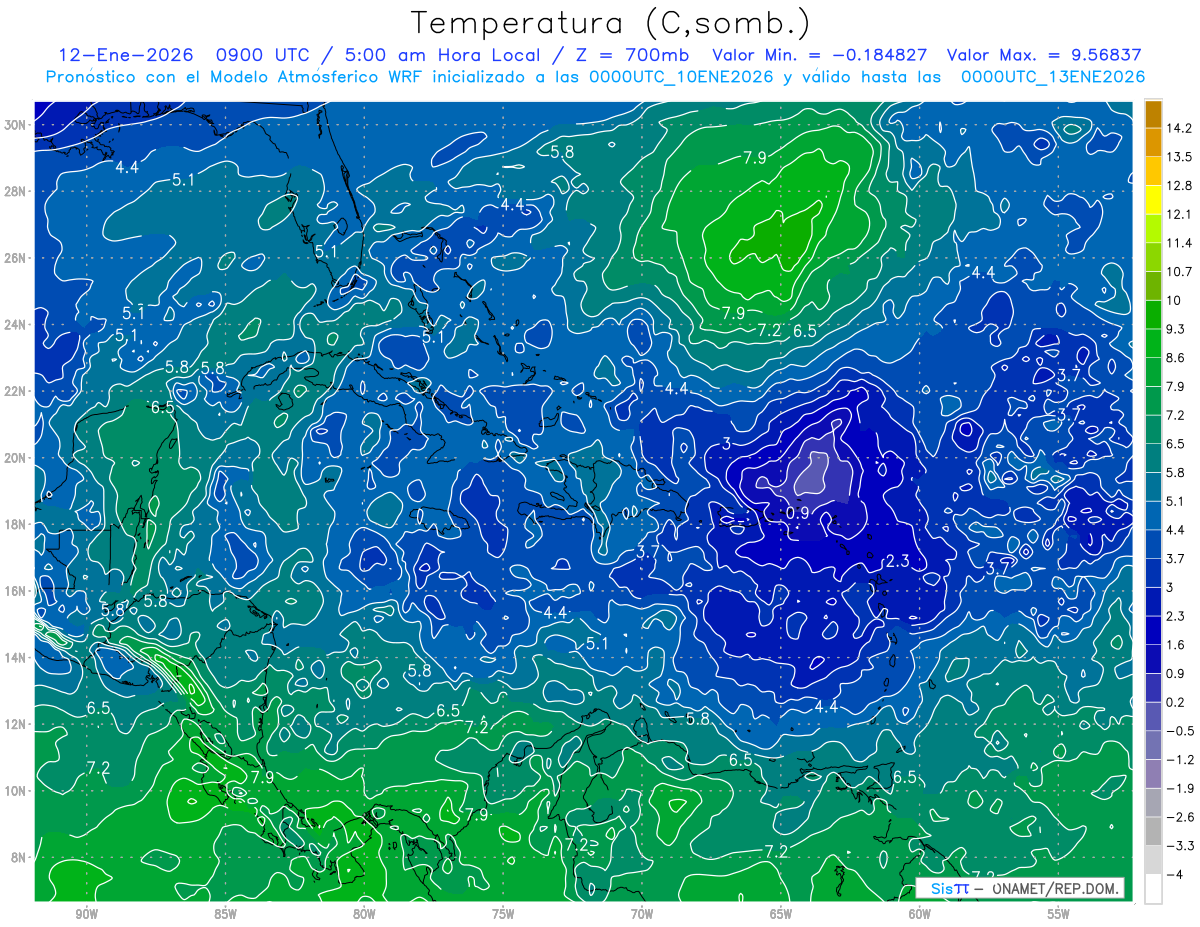Click the colorbar value label "-0.5"
The height and width of the screenshot is (927, 1200).
(x=1180, y=731)
